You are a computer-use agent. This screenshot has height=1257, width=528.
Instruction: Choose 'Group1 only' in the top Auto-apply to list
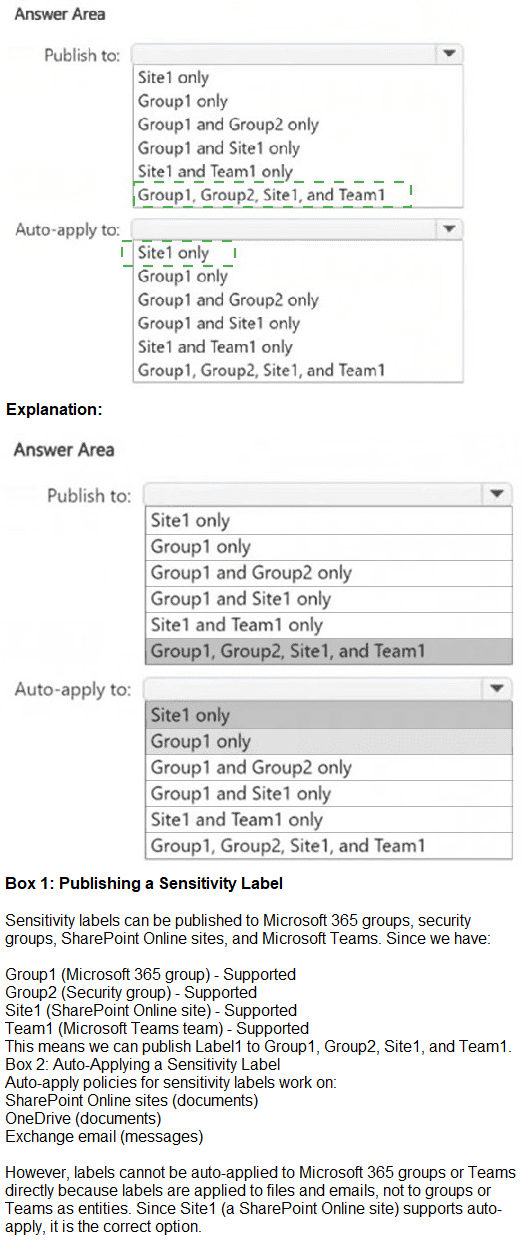(x=183, y=276)
